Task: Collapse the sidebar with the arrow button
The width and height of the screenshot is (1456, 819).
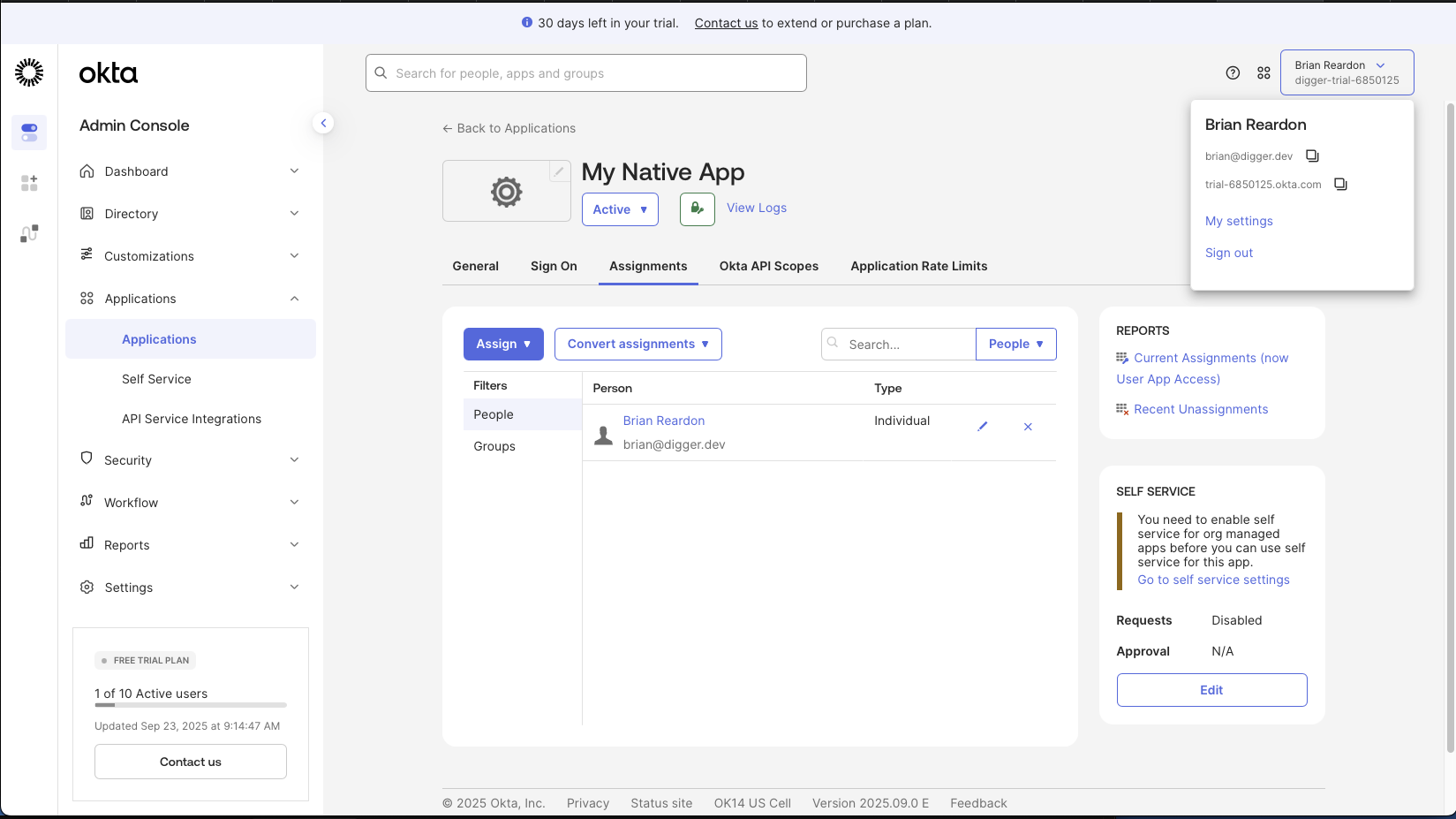Action: pyautogui.click(x=323, y=124)
